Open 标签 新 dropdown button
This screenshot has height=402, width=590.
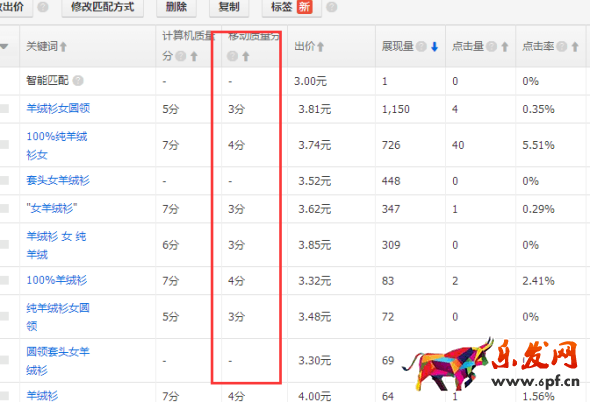click(x=292, y=7)
